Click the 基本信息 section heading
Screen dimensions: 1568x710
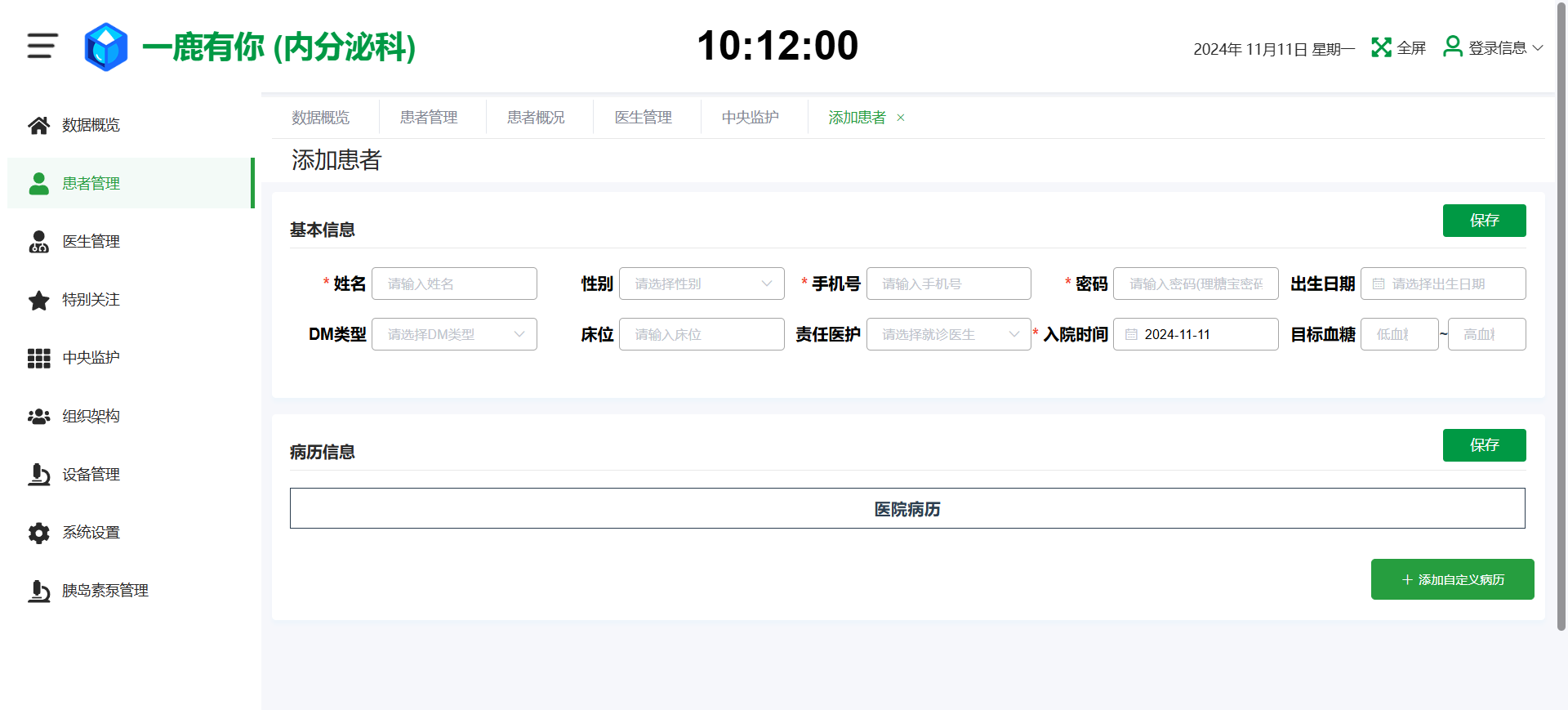coord(323,230)
